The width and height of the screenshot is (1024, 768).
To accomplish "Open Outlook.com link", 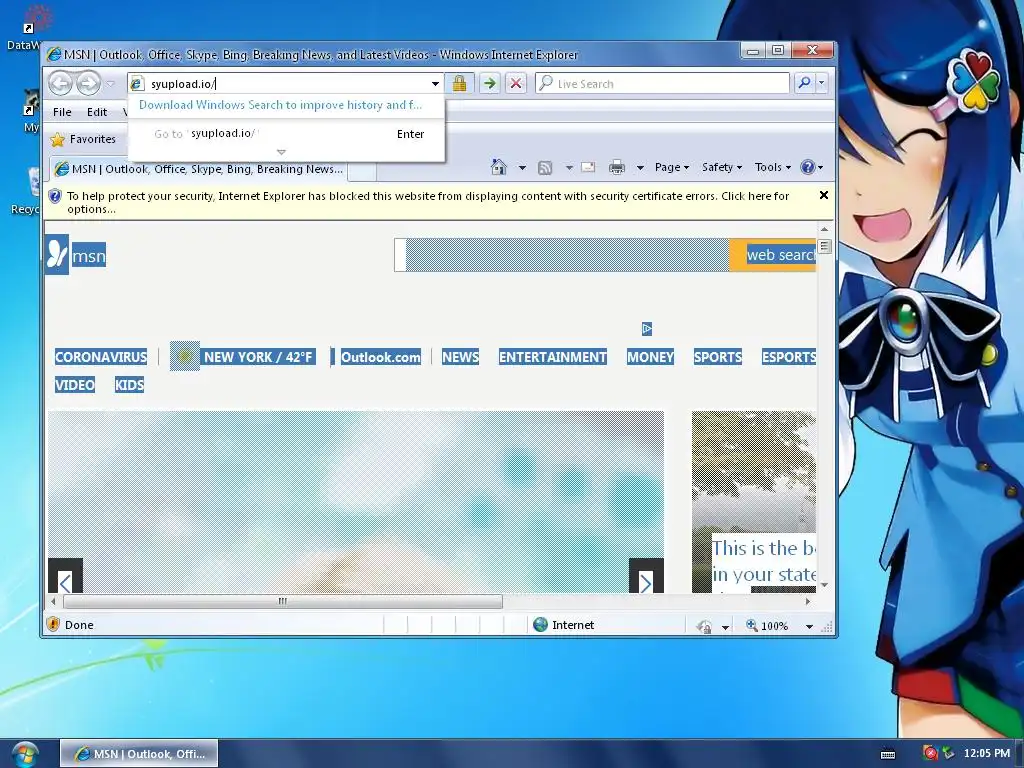I will 381,357.
